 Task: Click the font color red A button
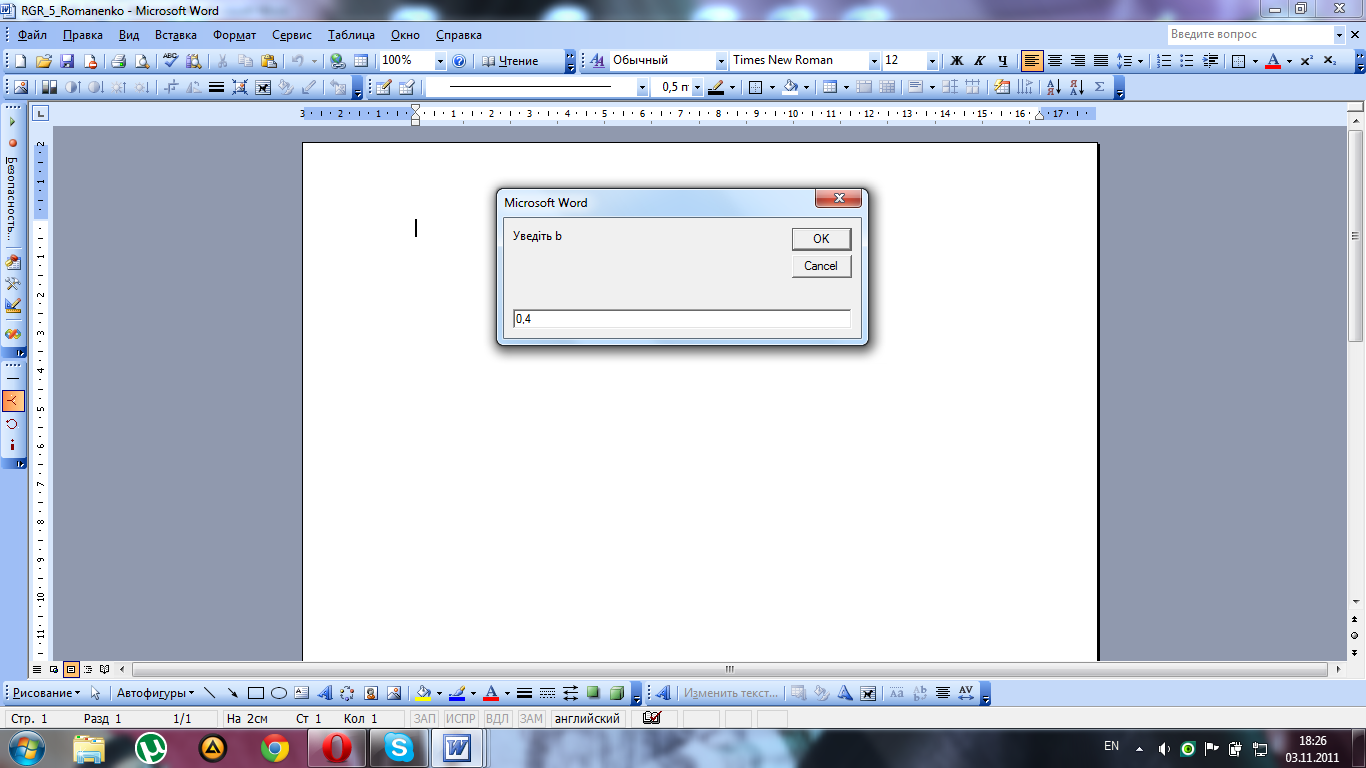pyautogui.click(x=1273, y=61)
